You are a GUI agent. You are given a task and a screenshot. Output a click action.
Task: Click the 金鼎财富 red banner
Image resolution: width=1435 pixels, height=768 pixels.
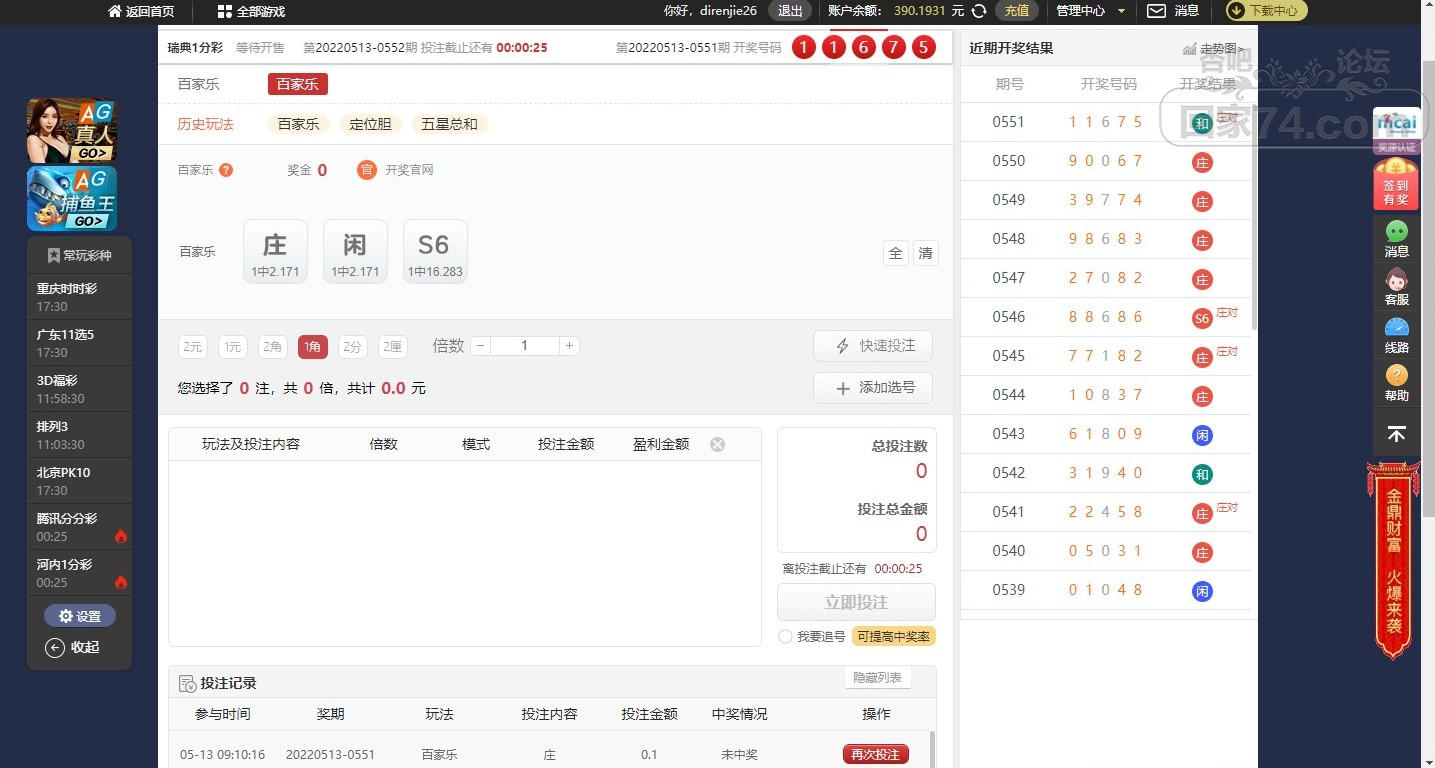[x=1394, y=560]
